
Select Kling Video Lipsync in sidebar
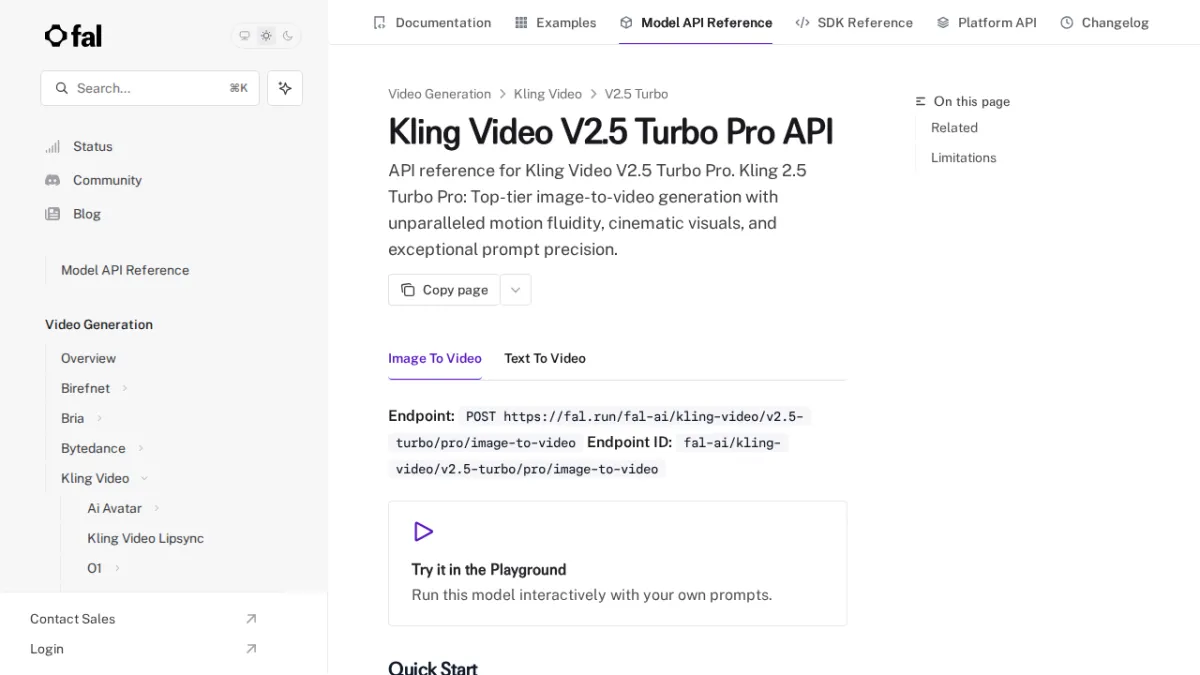click(146, 538)
